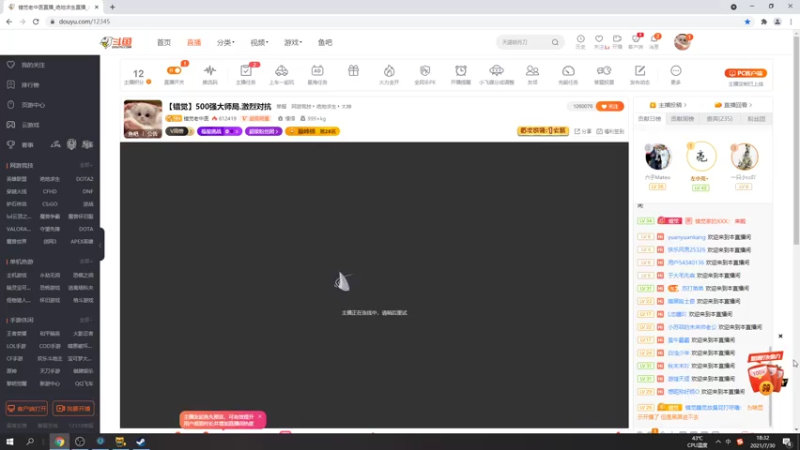Screen dimensions: 800x450
Task: Collapse the sidebar with the edge handle
Action: (102, 244)
